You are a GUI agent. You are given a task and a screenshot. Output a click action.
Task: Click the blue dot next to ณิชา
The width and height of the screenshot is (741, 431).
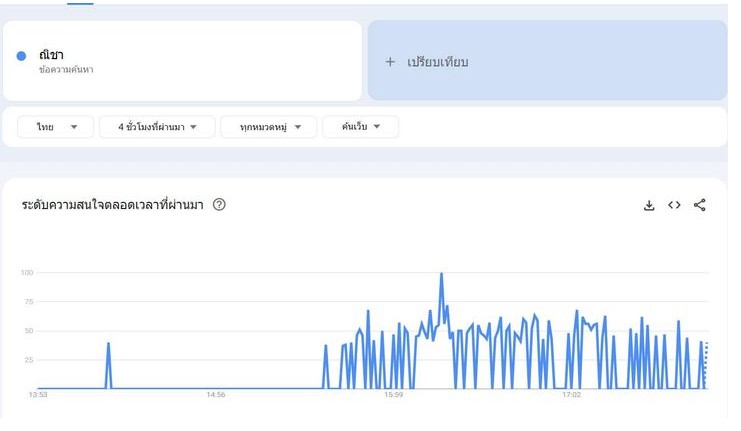click(x=22, y=56)
